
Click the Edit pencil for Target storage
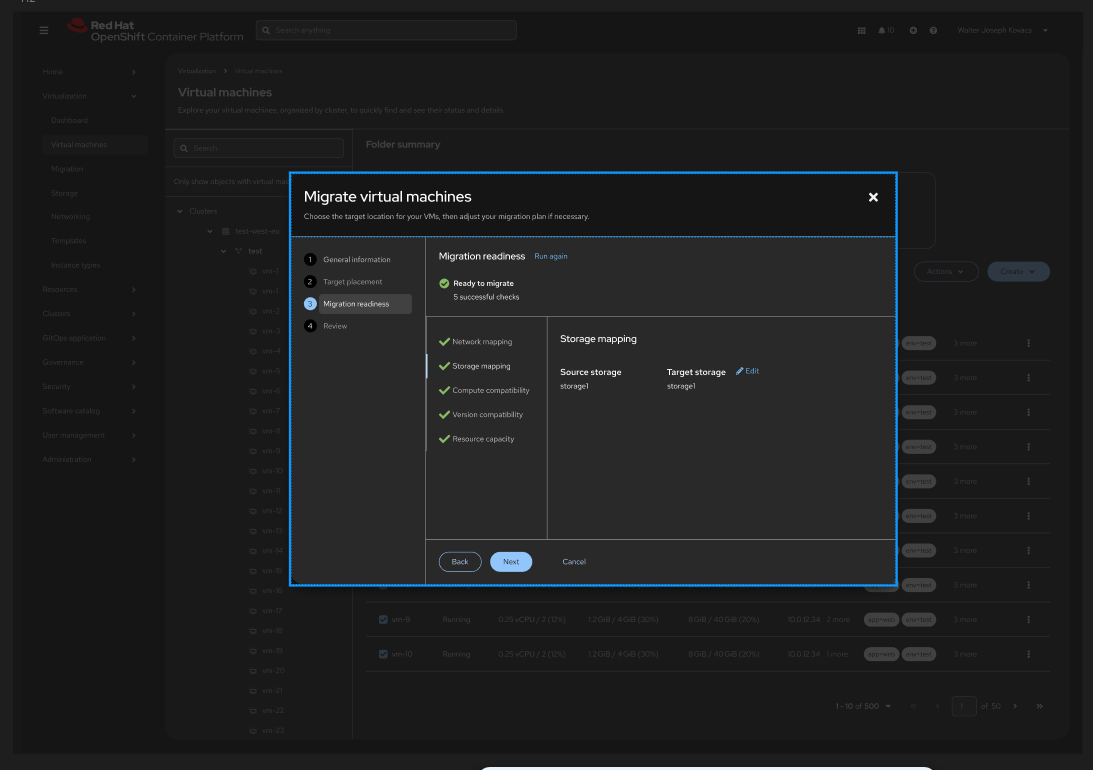click(747, 371)
